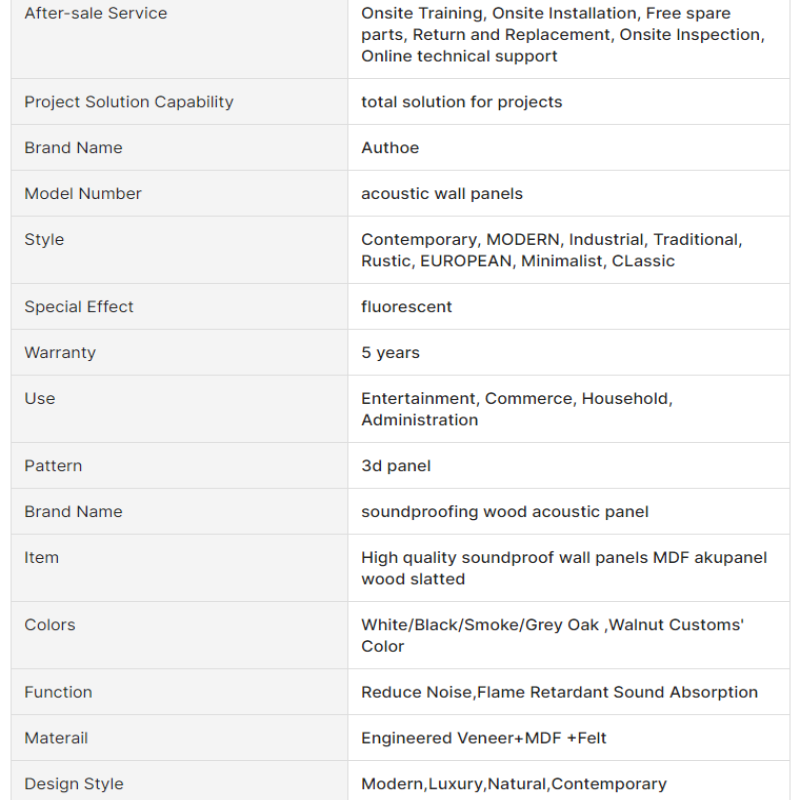
Task: Click the Warranty label
Action: tap(60, 353)
